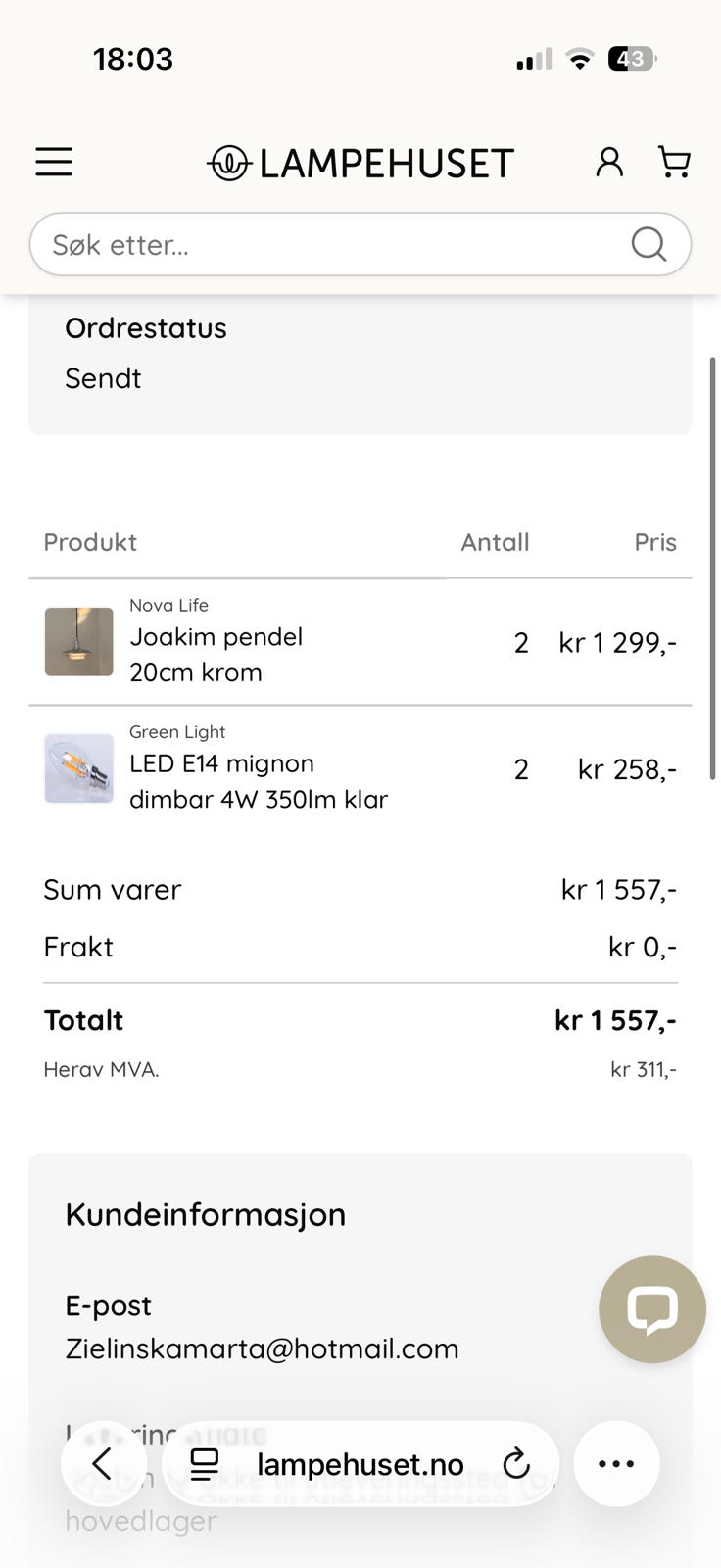The image size is (721, 1568).
Task: Click the LED E14 mignon dimbar name
Action: click(x=258, y=781)
